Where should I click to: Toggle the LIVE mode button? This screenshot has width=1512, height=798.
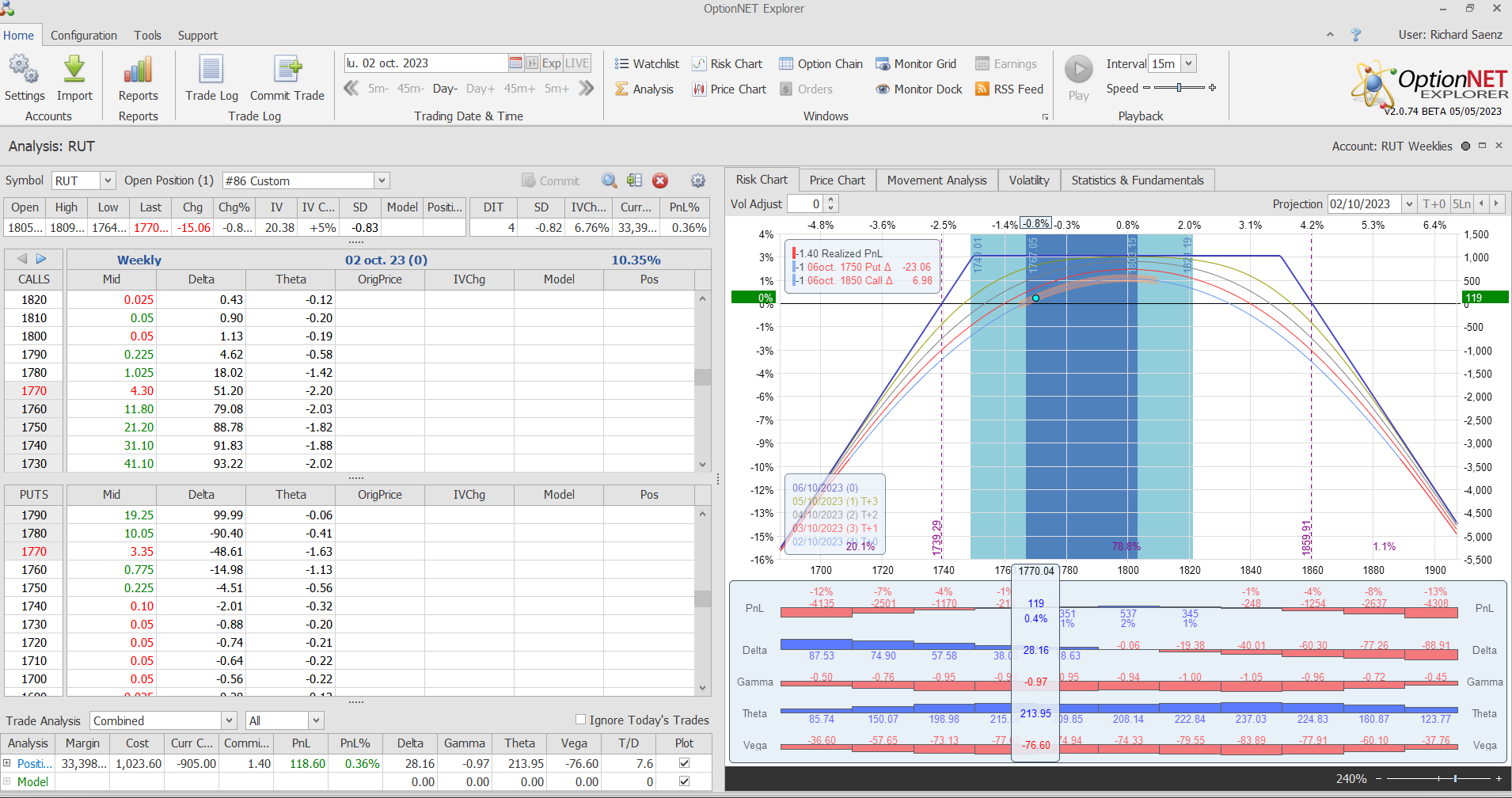point(577,63)
